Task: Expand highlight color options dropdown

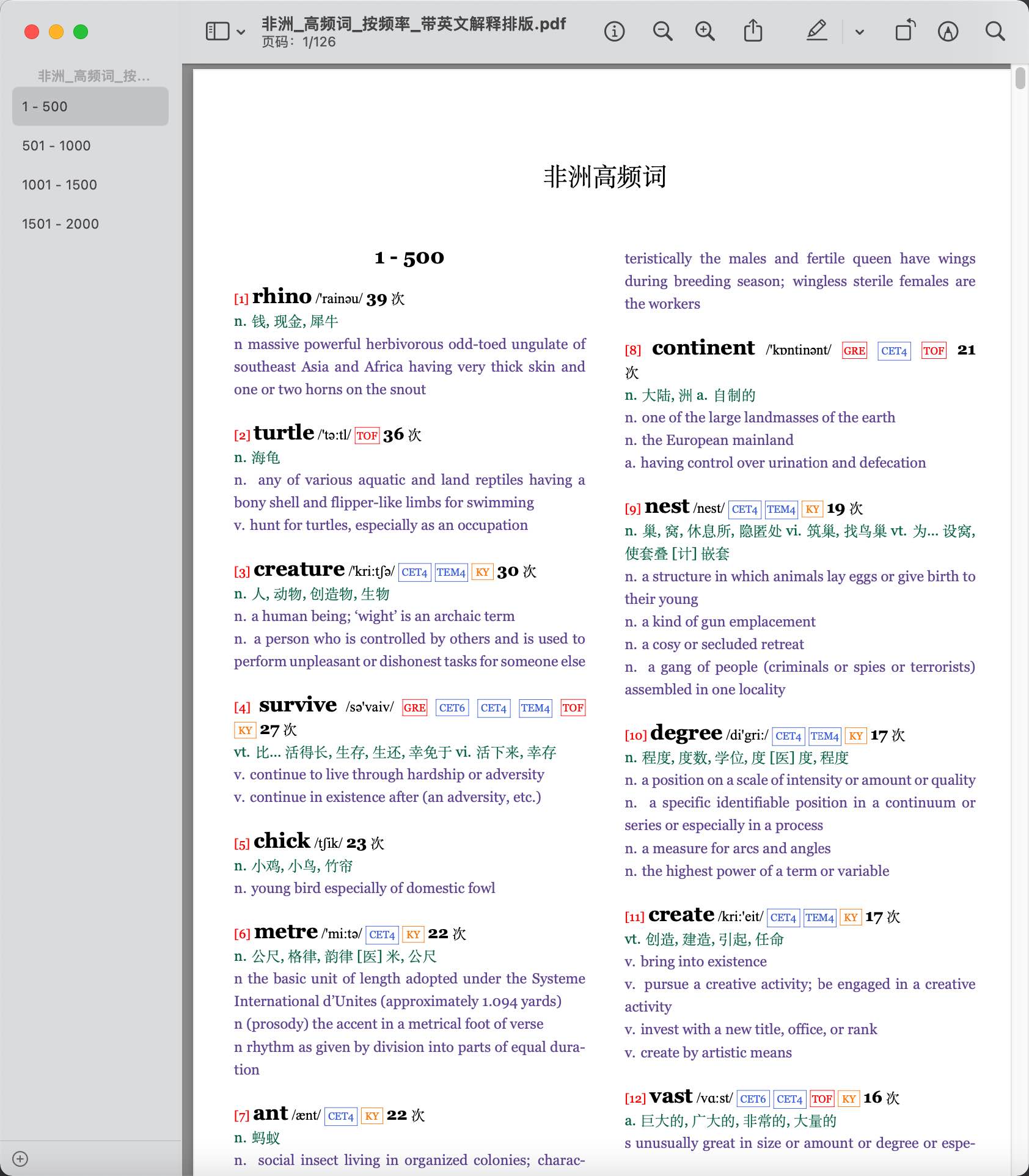Action: pos(860,32)
